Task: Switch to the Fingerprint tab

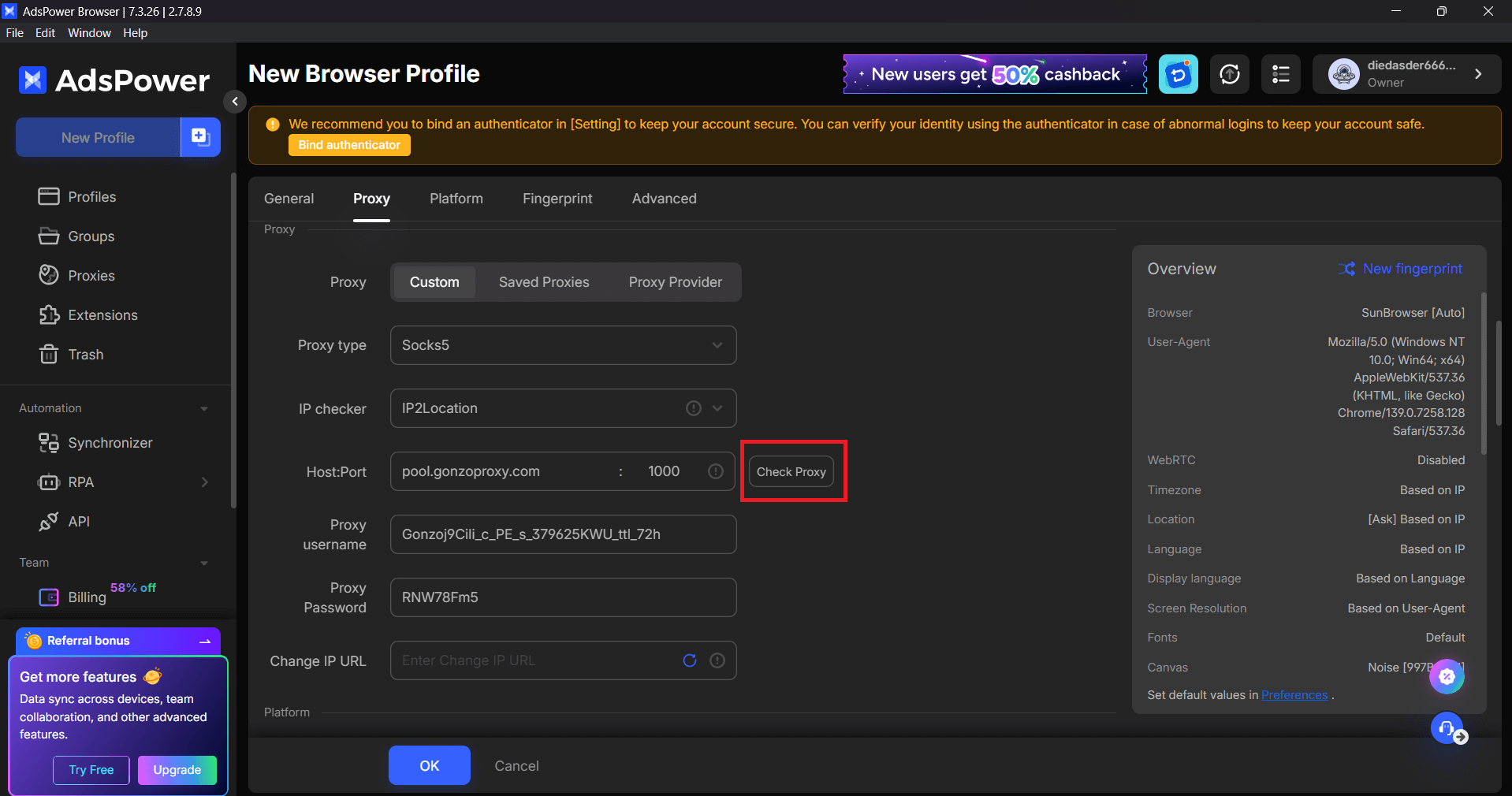Action: (x=557, y=199)
